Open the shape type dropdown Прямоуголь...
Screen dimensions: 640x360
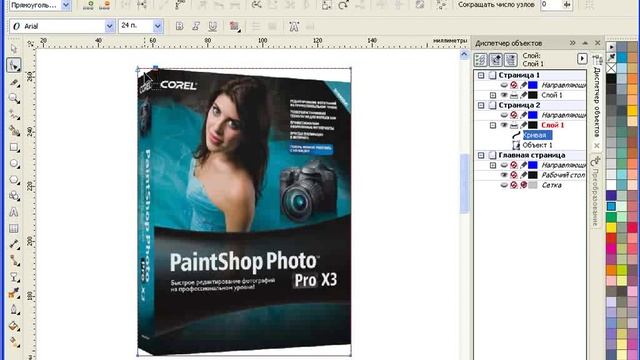[65, 5]
